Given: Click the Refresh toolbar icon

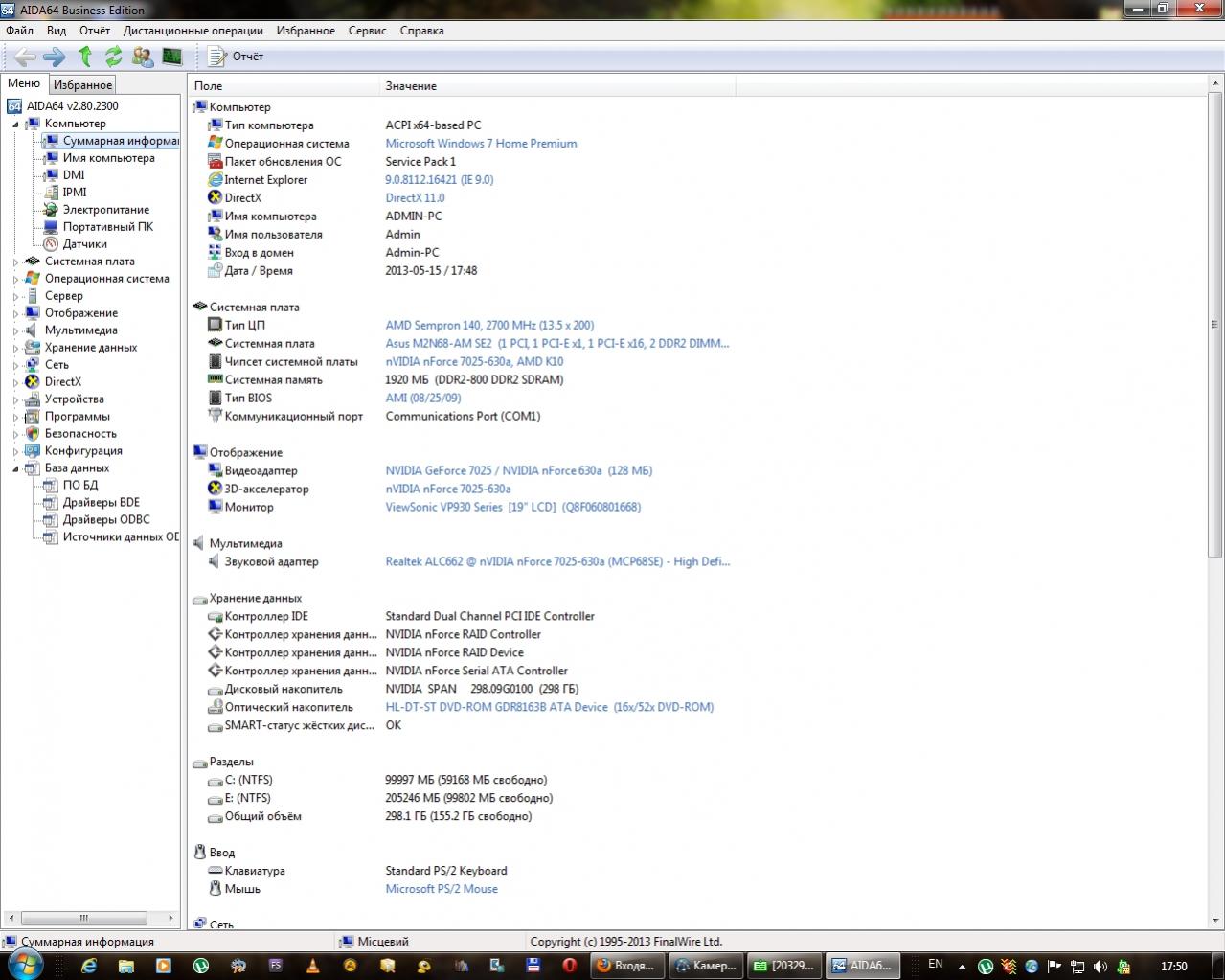Looking at the screenshot, I should 114,57.
